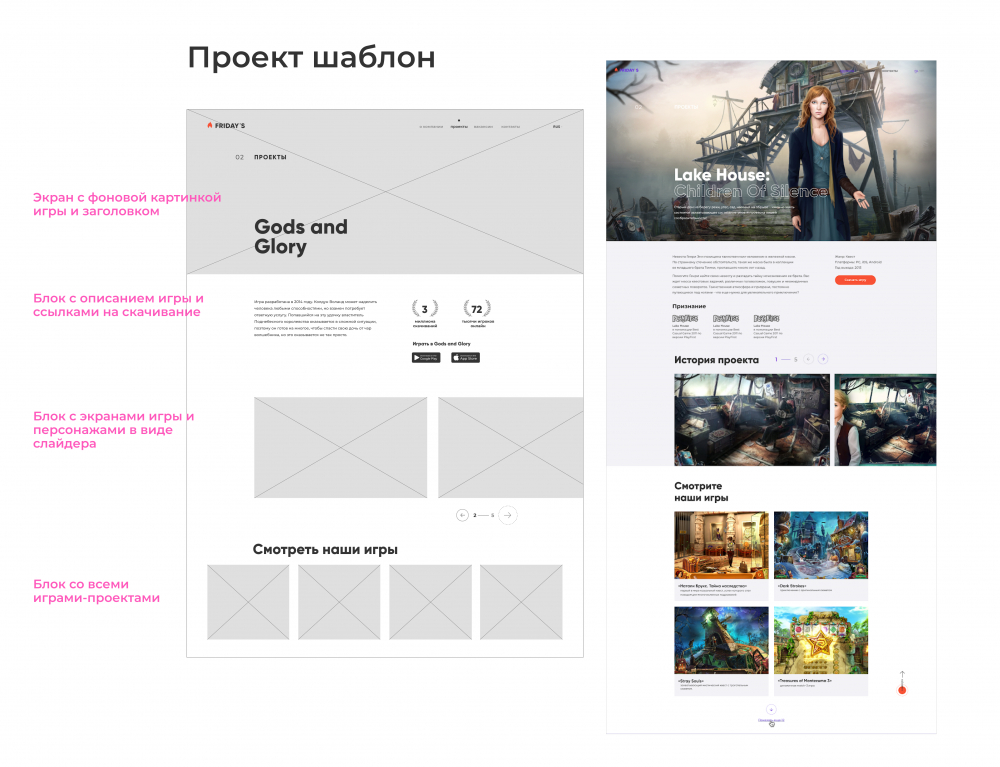Viewport: 1000px width, 767px height.
Task: Open language switcher in wireframe header
Action: (557, 127)
